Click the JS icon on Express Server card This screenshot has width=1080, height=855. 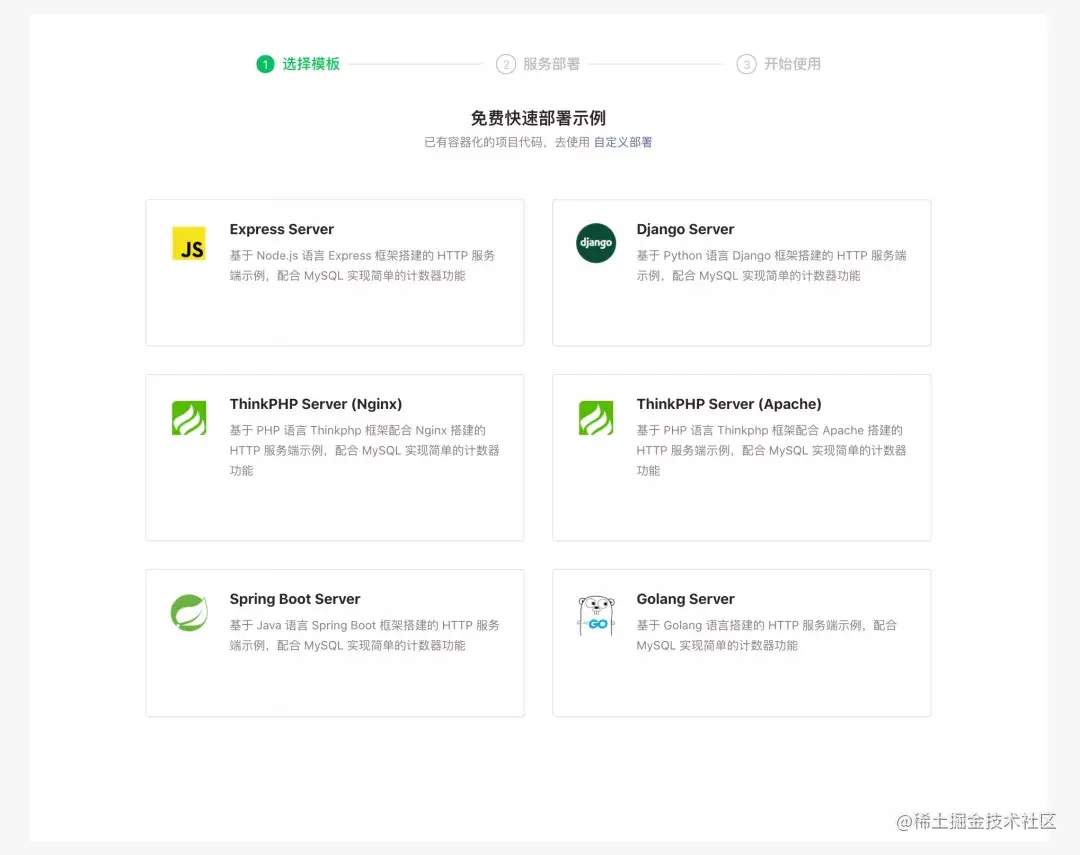coord(189,243)
